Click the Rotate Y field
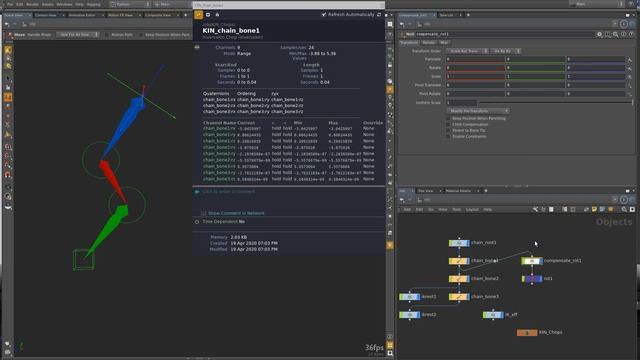640x360 pixels. click(x=535, y=68)
